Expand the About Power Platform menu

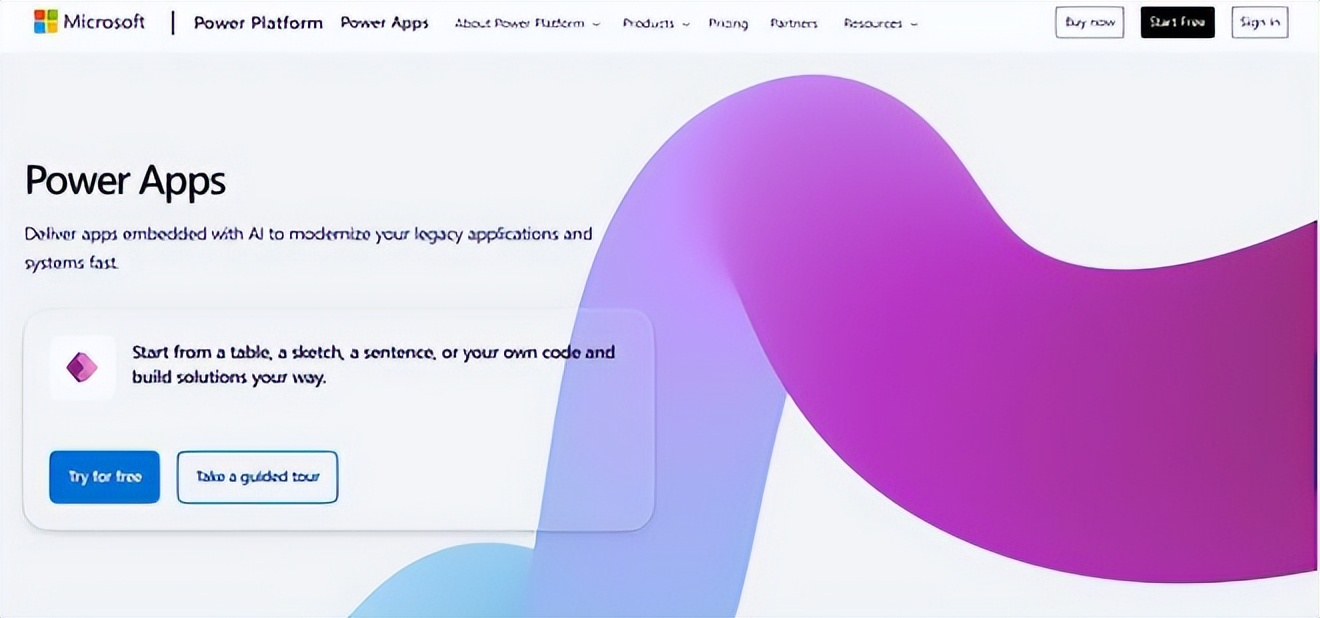point(527,23)
